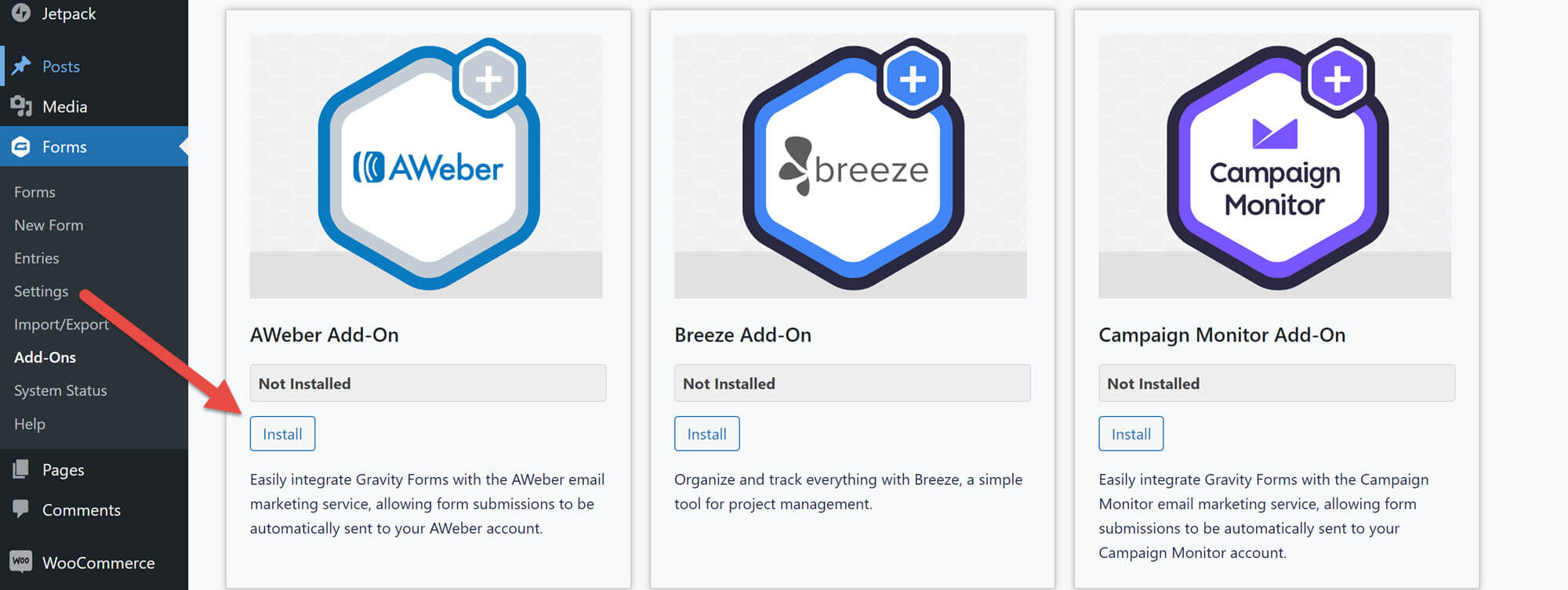Open the System Status submenu item
The height and width of the screenshot is (590, 1568).
[x=60, y=390]
